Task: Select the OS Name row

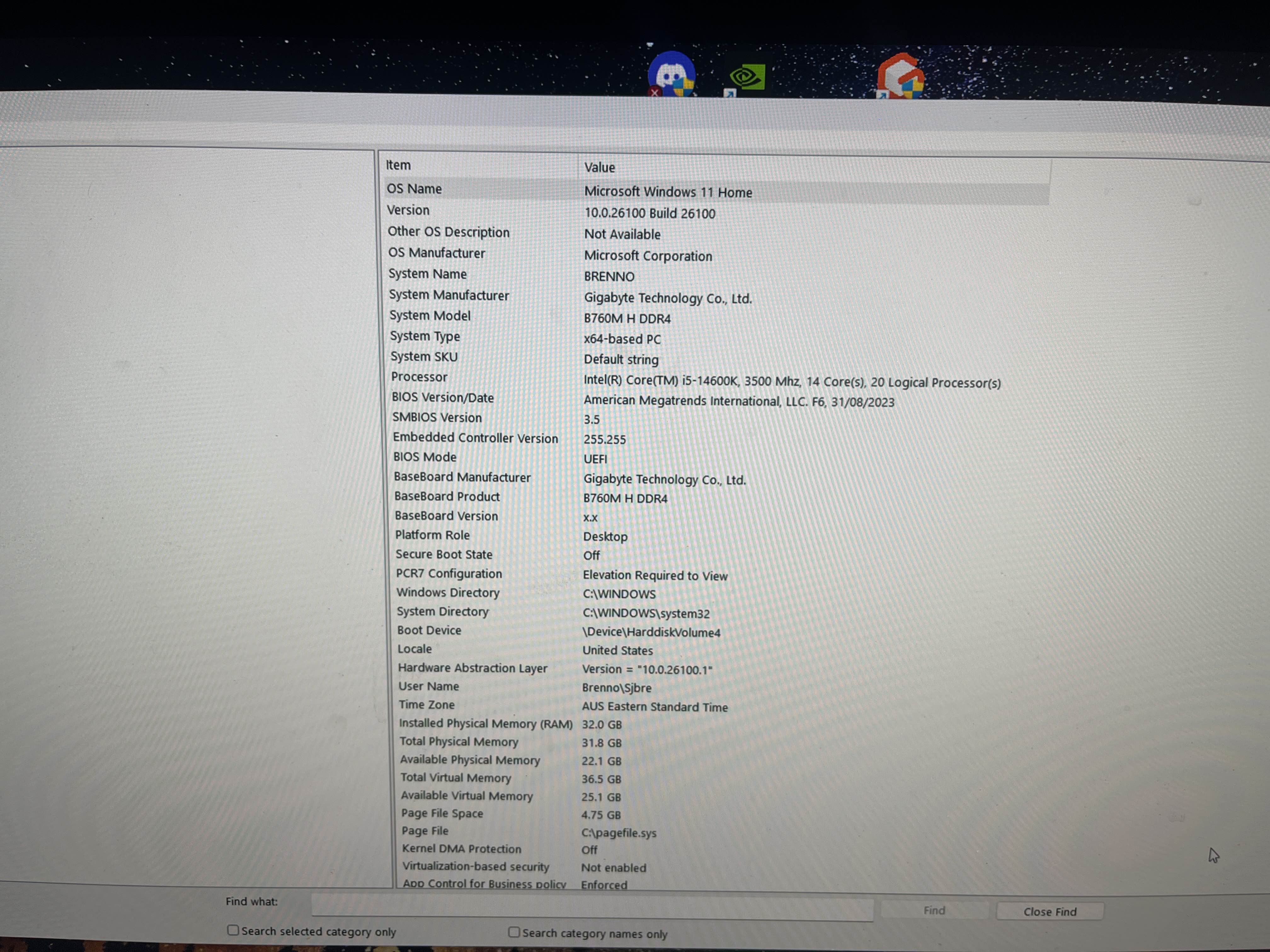Action: click(x=415, y=189)
